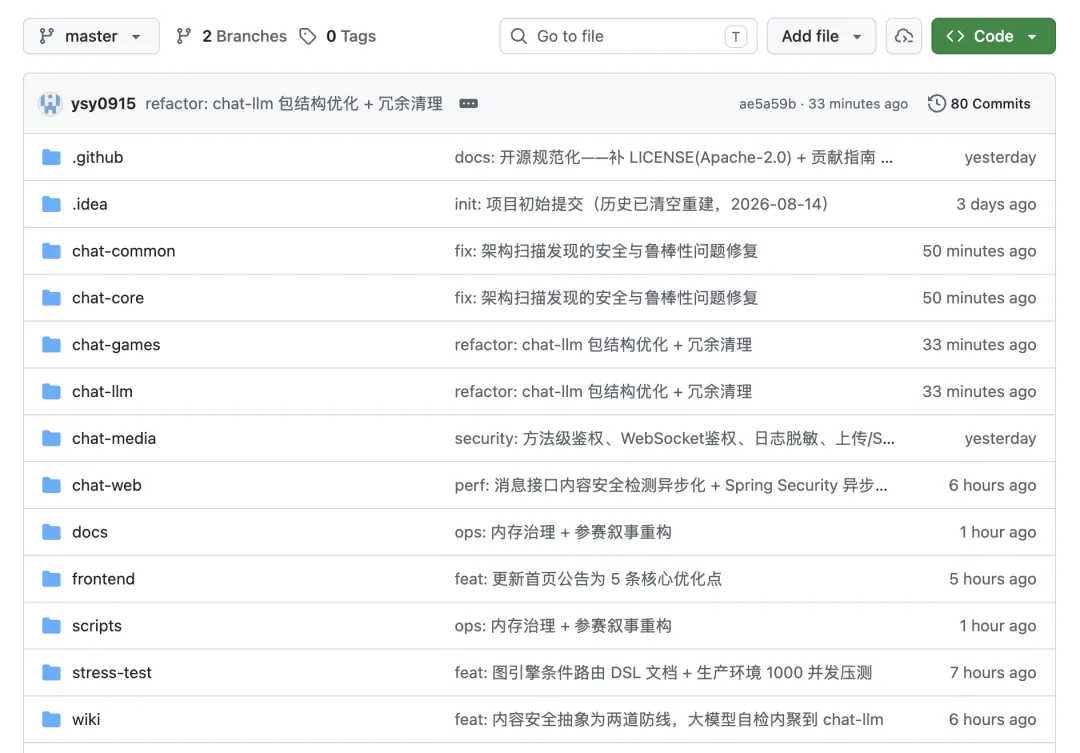Click the folder icon beside chat-media
This screenshot has height=753, width=1080.
(51, 438)
